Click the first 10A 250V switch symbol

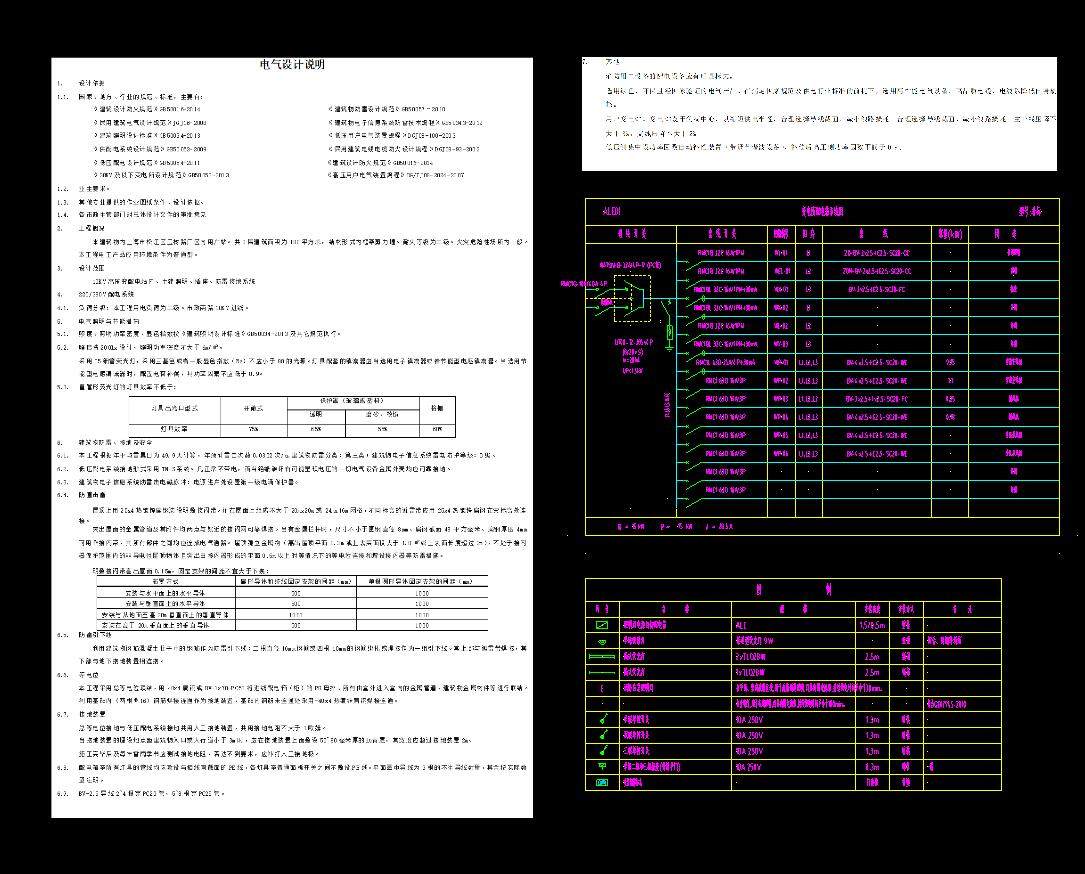pyautogui.click(x=602, y=719)
